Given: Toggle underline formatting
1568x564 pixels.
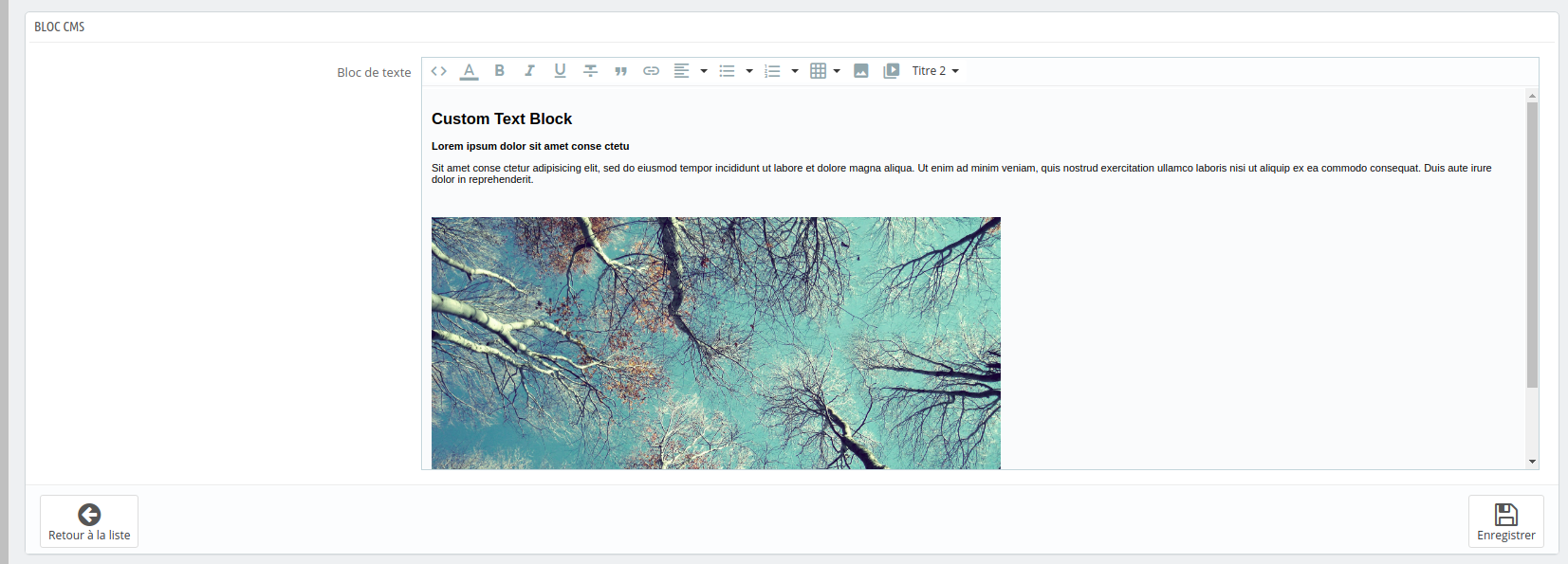Looking at the screenshot, I should (560, 71).
